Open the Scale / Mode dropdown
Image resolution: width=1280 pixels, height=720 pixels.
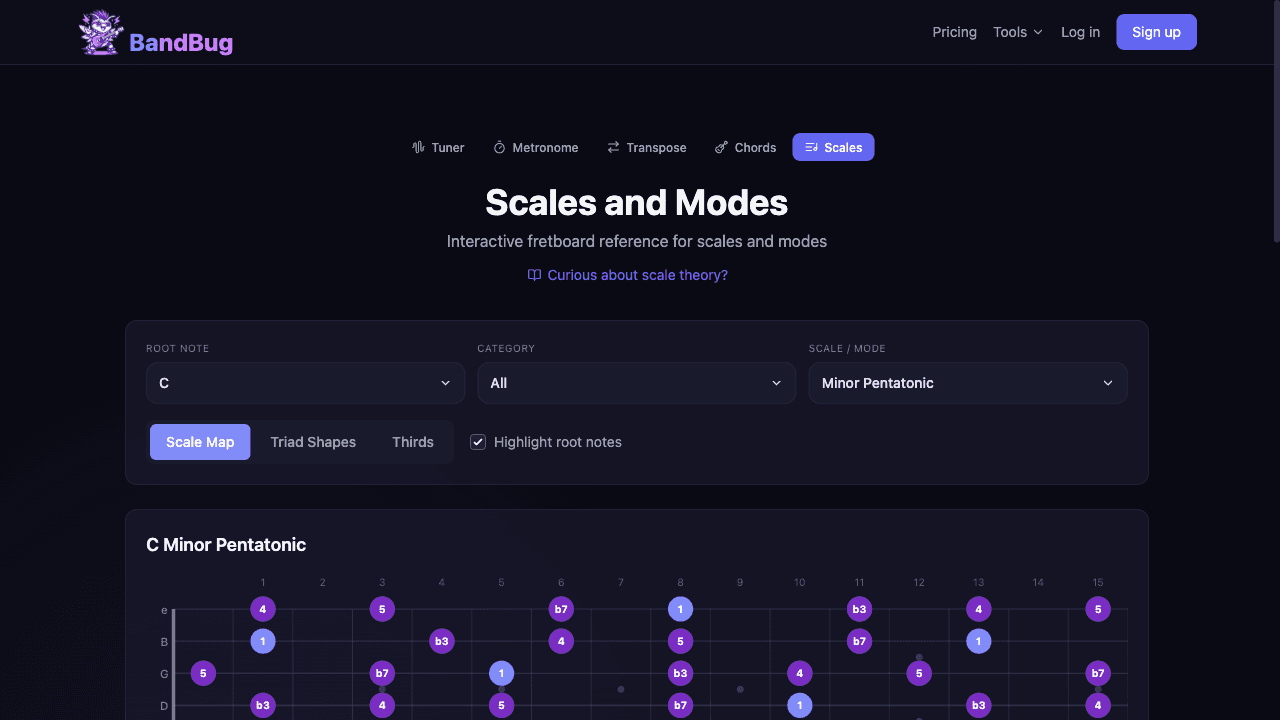point(967,383)
